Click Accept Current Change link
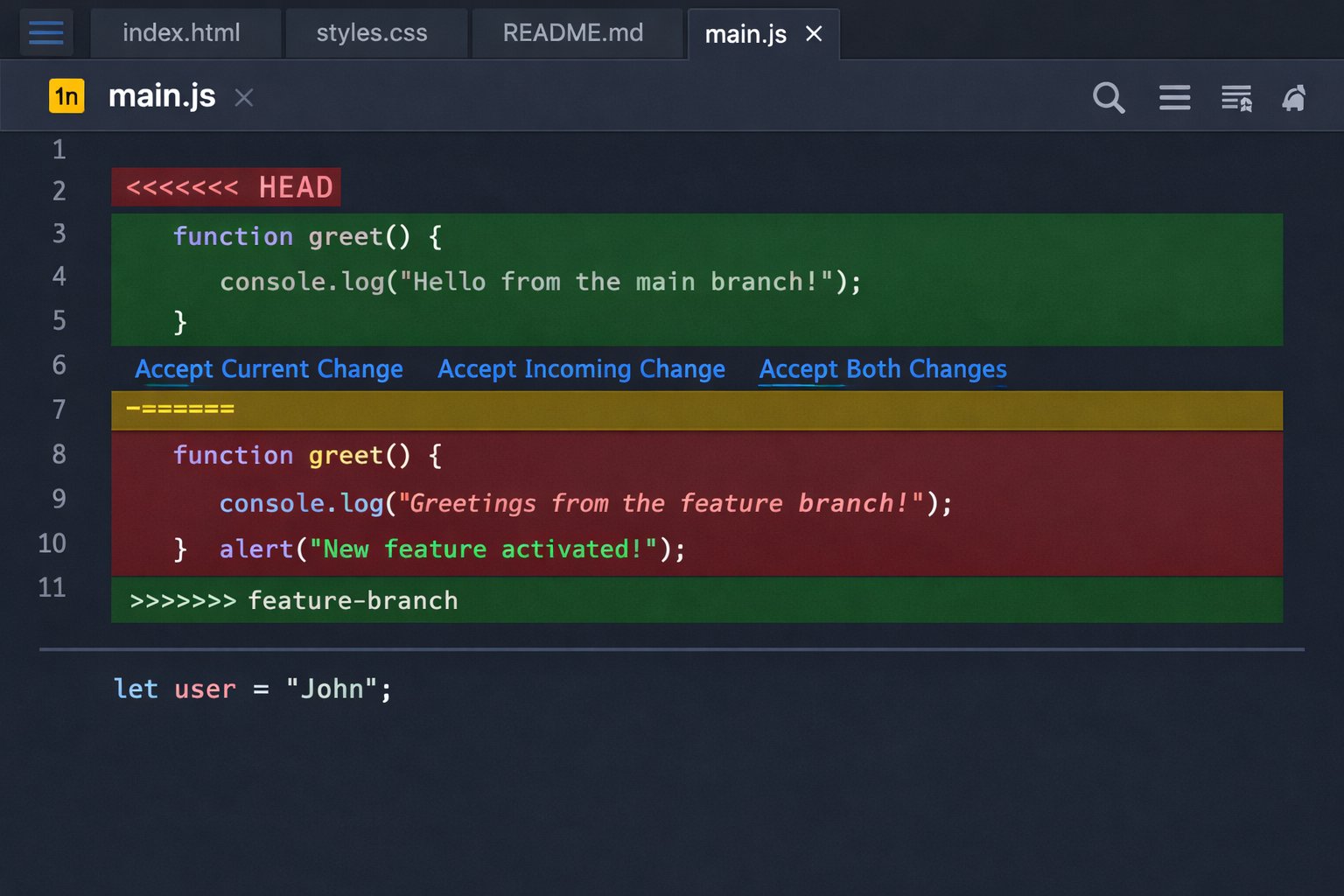1344x896 pixels. point(269,369)
